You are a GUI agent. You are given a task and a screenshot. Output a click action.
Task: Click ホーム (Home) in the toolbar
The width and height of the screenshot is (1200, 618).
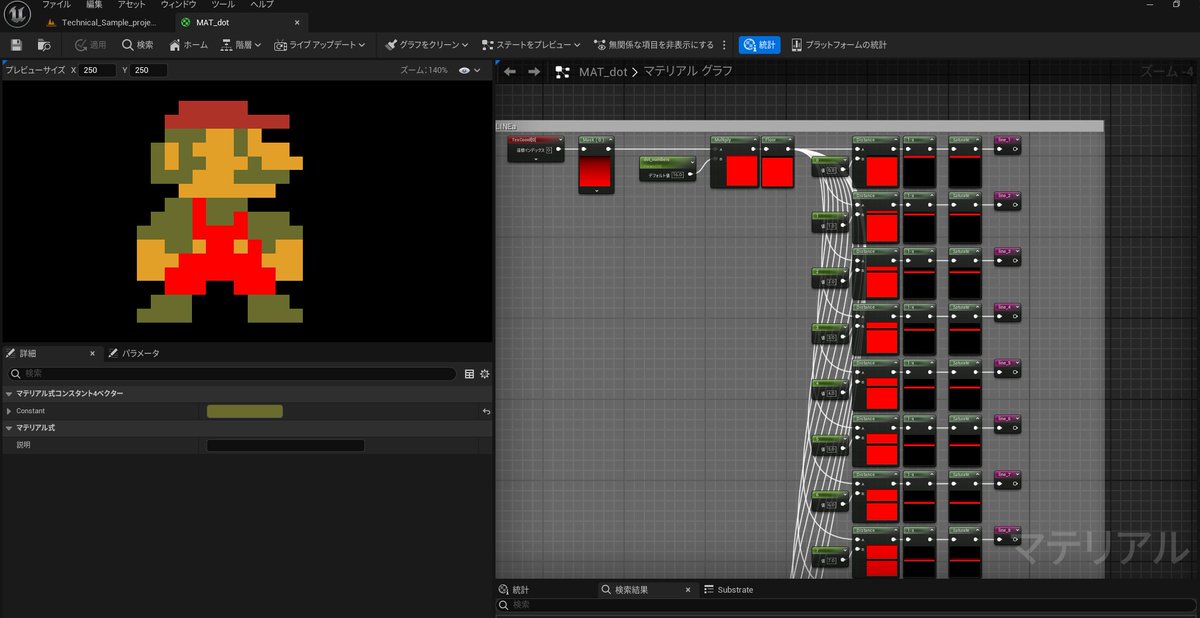point(188,45)
